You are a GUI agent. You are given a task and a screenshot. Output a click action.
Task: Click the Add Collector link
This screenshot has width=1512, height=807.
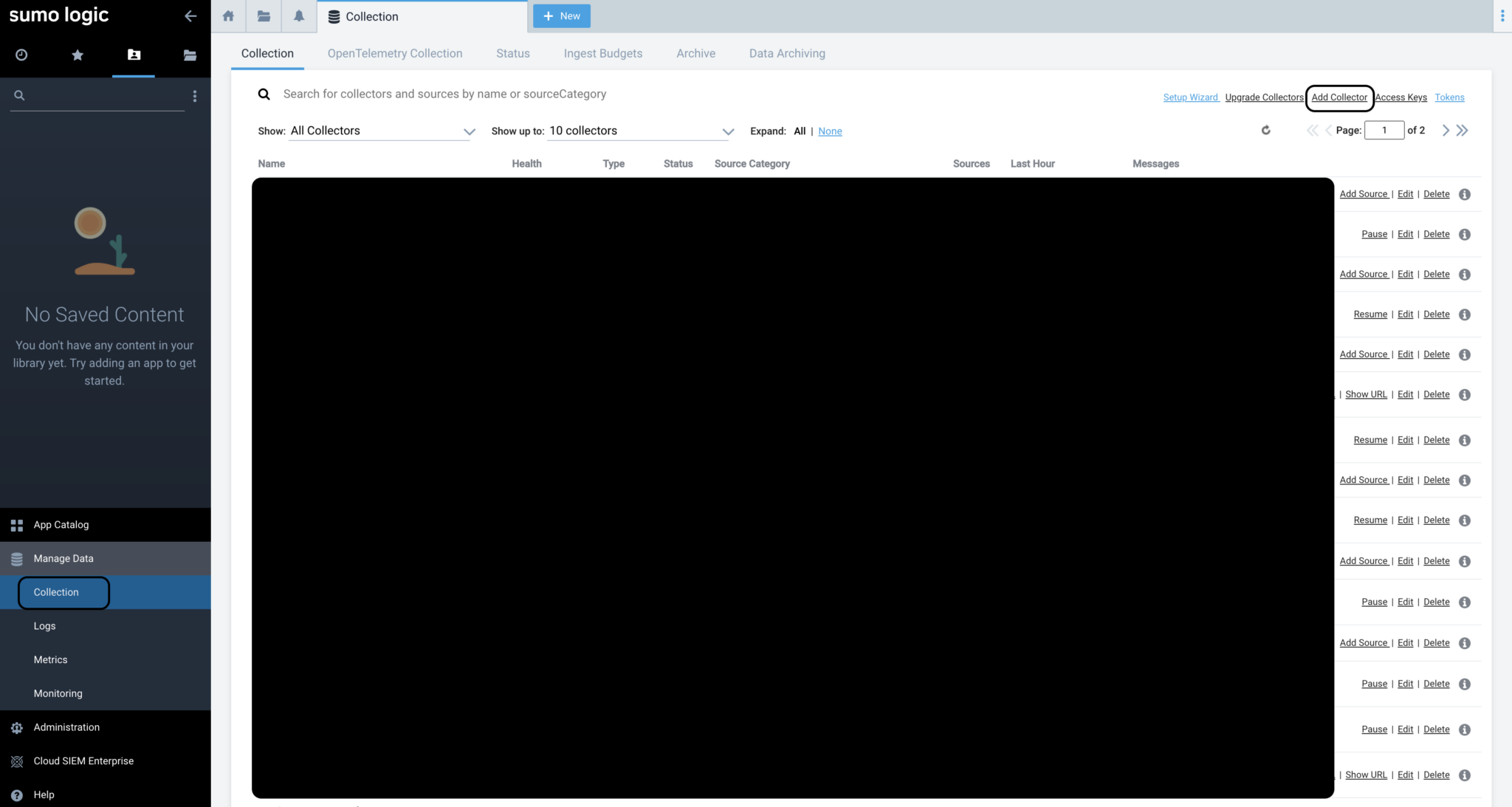coord(1339,97)
